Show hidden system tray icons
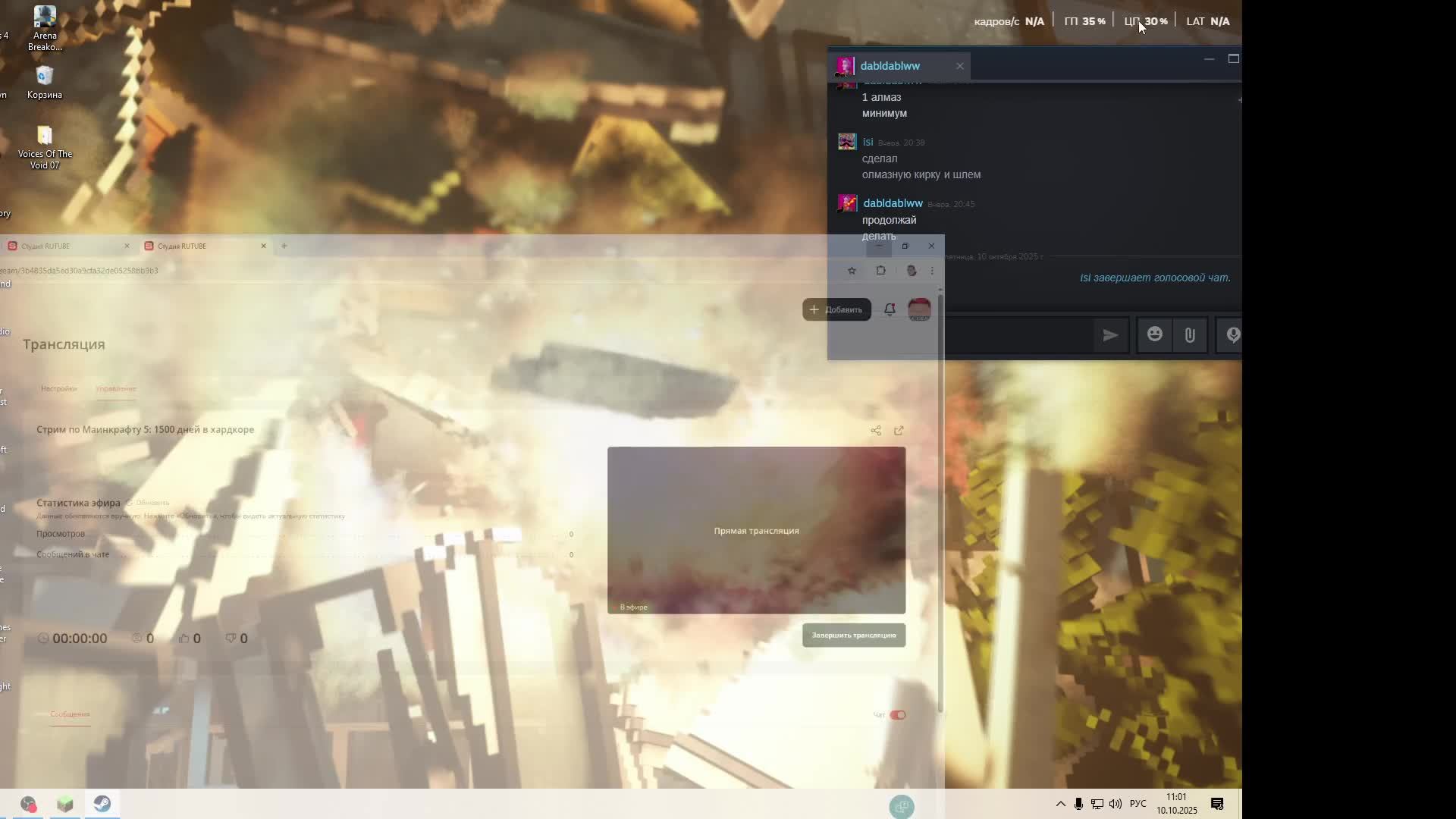Screen dimensions: 1456x819 (1060, 804)
